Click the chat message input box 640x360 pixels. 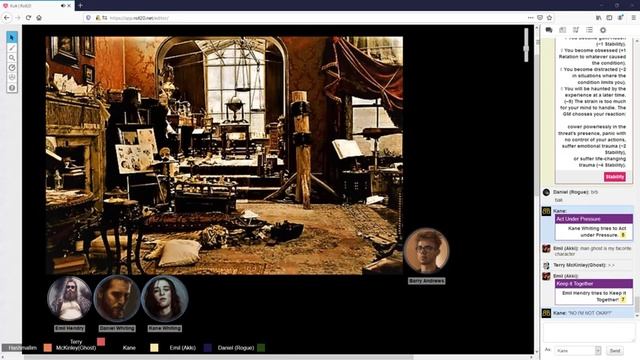[x=589, y=333]
